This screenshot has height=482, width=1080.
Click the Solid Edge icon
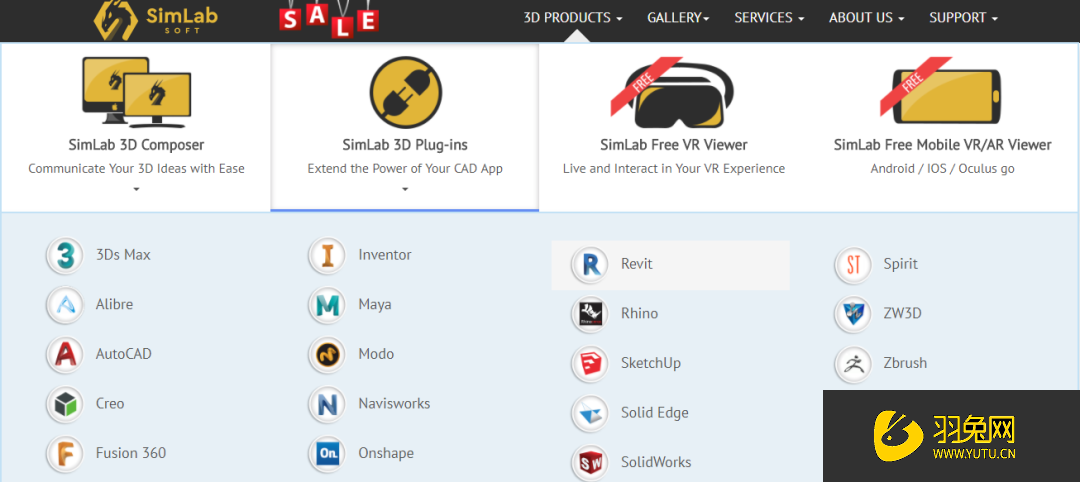click(x=590, y=412)
